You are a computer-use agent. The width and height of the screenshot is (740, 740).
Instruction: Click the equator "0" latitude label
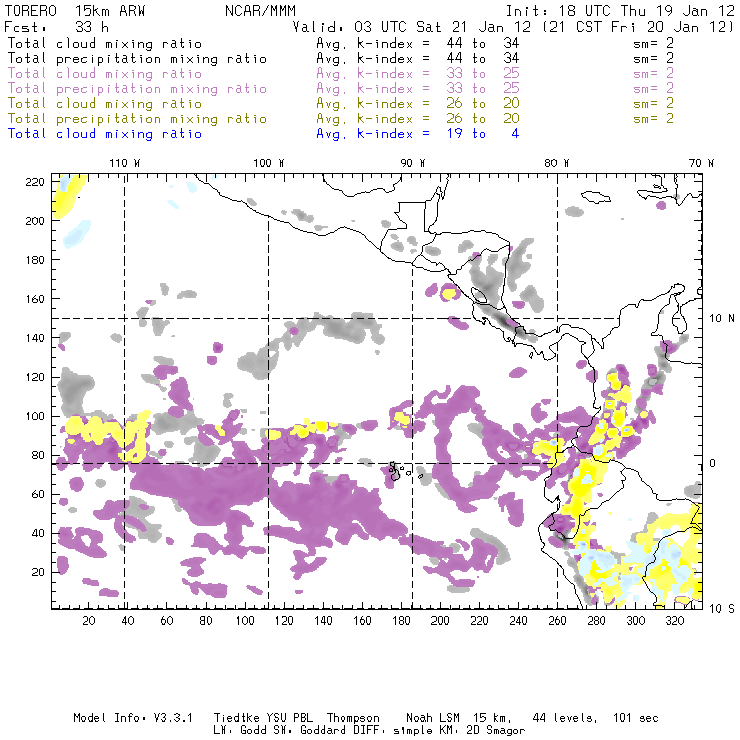click(713, 463)
